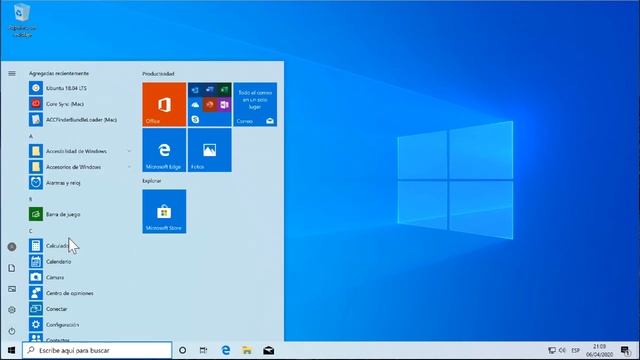Launch Edge from the taskbar
640x360 pixels.
[225, 350]
